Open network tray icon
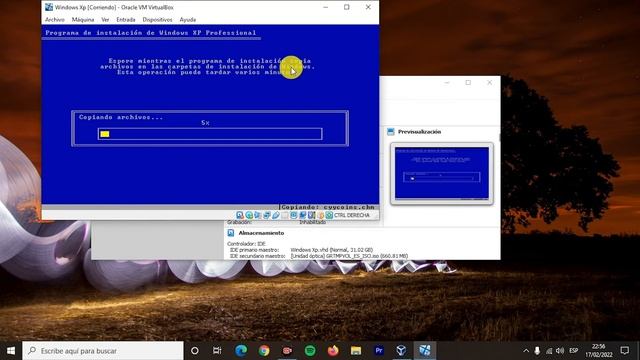Viewport: 640px width, 360px height. click(549, 351)
